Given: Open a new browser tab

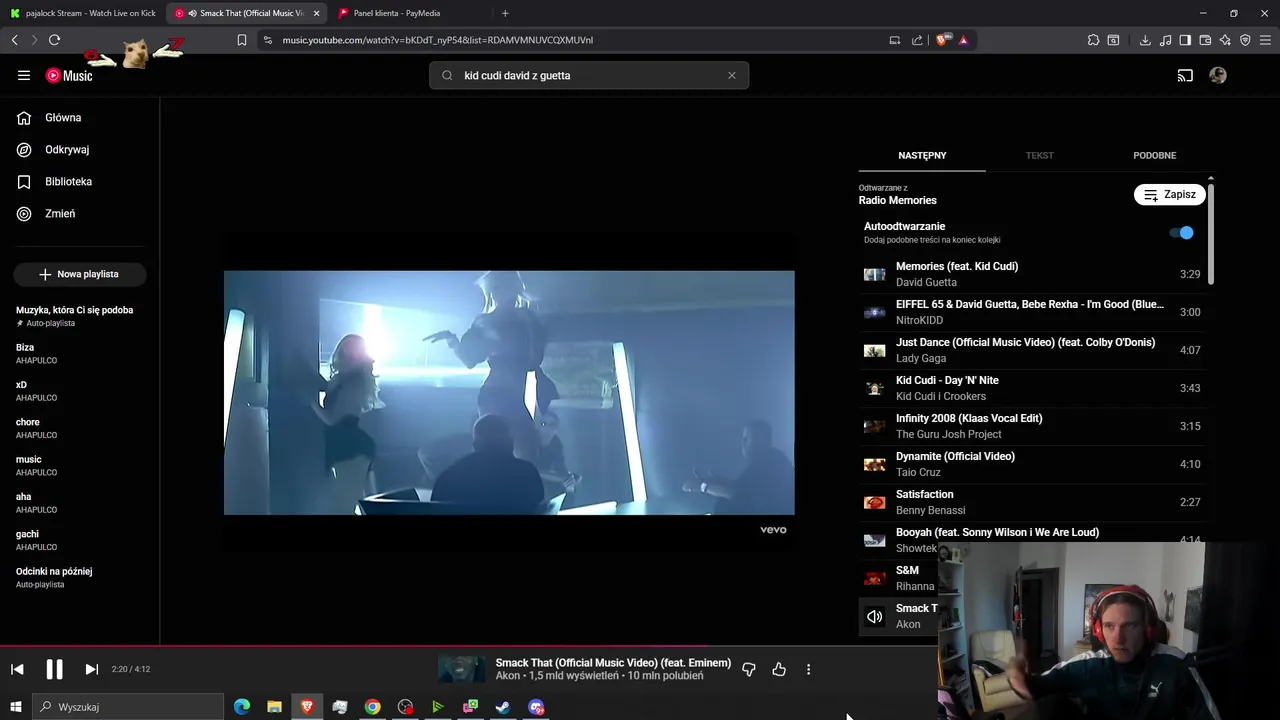Looking at the screenshot, I should pyautogui.click(x=505, y=13).
